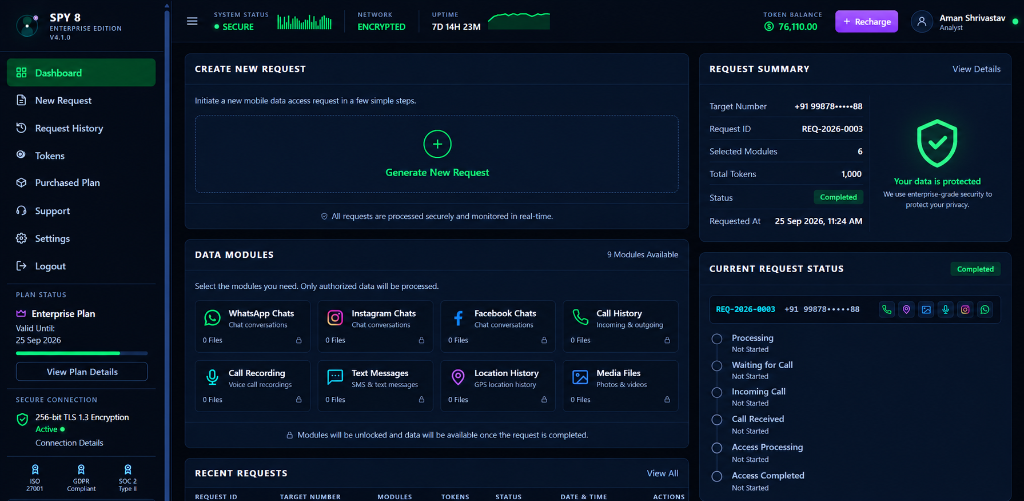This screenshot has width=1024, height=501.
Task: Open View Details in Request Summary
Action: point(976,69)
